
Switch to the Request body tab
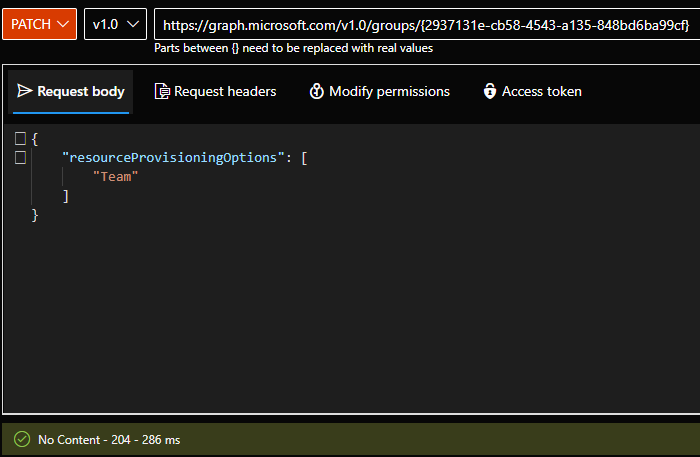(x=71, y=91)
